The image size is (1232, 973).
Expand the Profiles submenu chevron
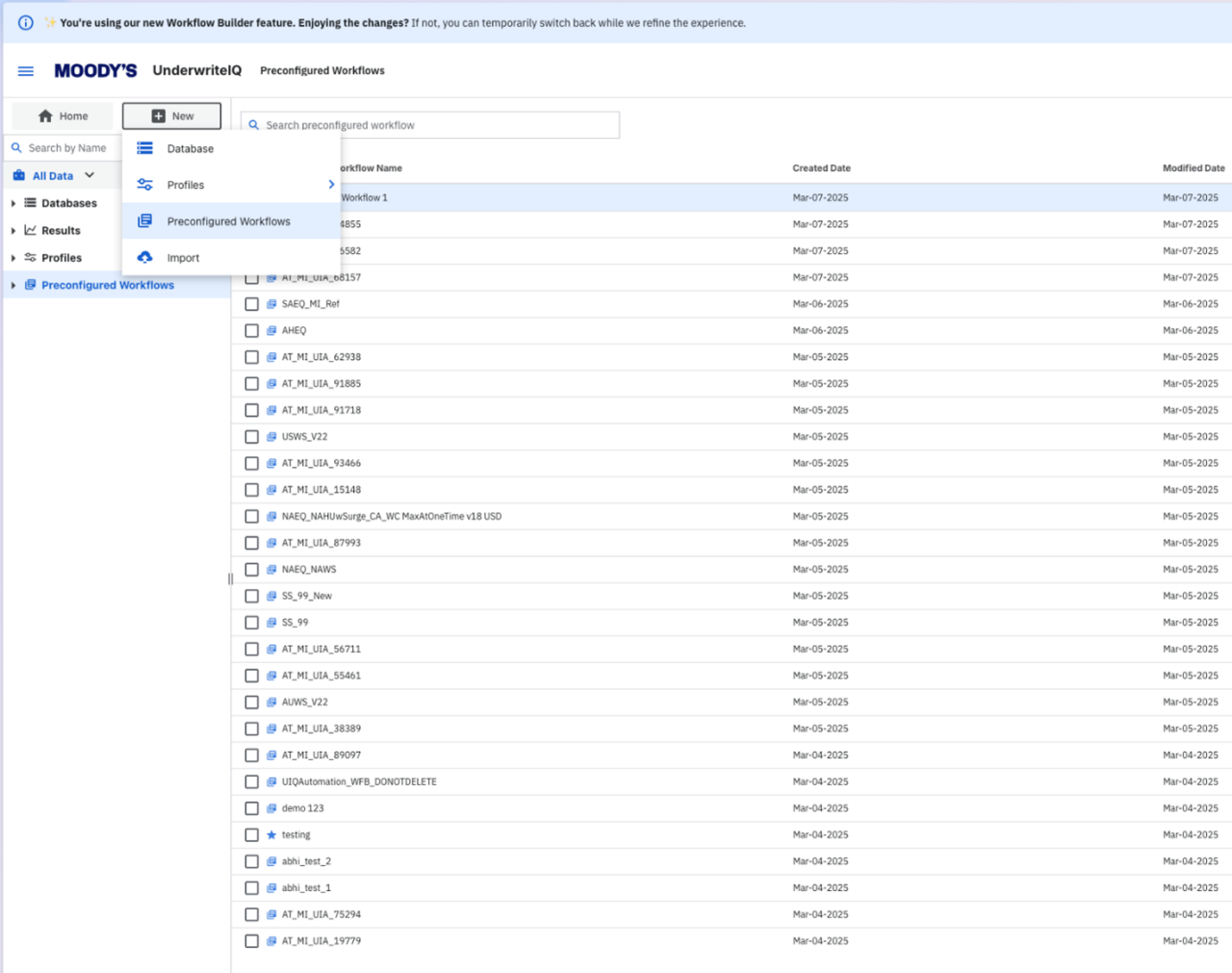coord(331,184)
